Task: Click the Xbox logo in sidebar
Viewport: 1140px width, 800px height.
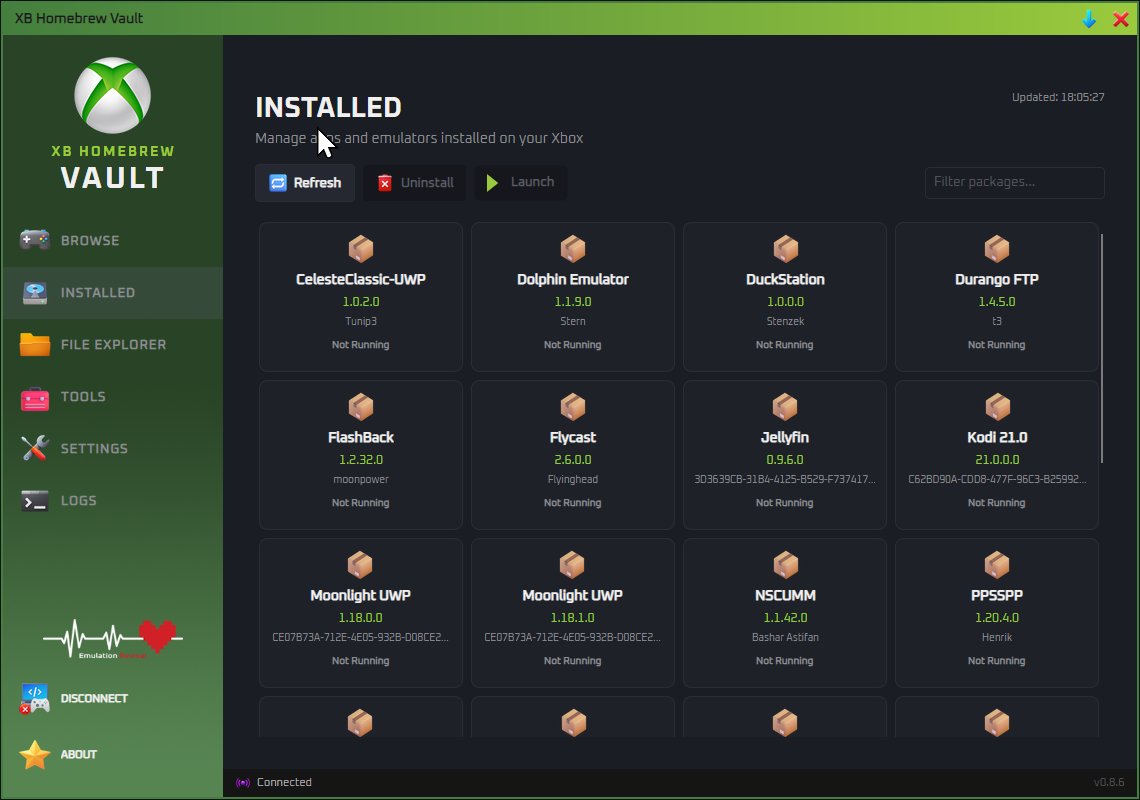Action: point(113,95)
